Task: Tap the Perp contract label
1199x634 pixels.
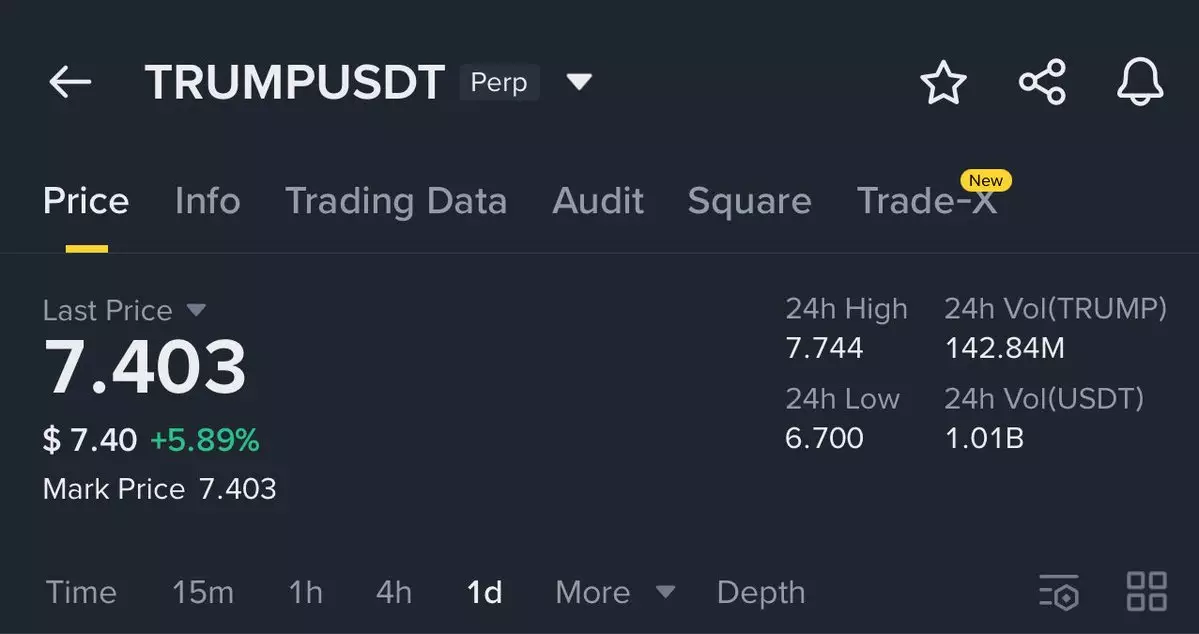Action: coord(499,82)
